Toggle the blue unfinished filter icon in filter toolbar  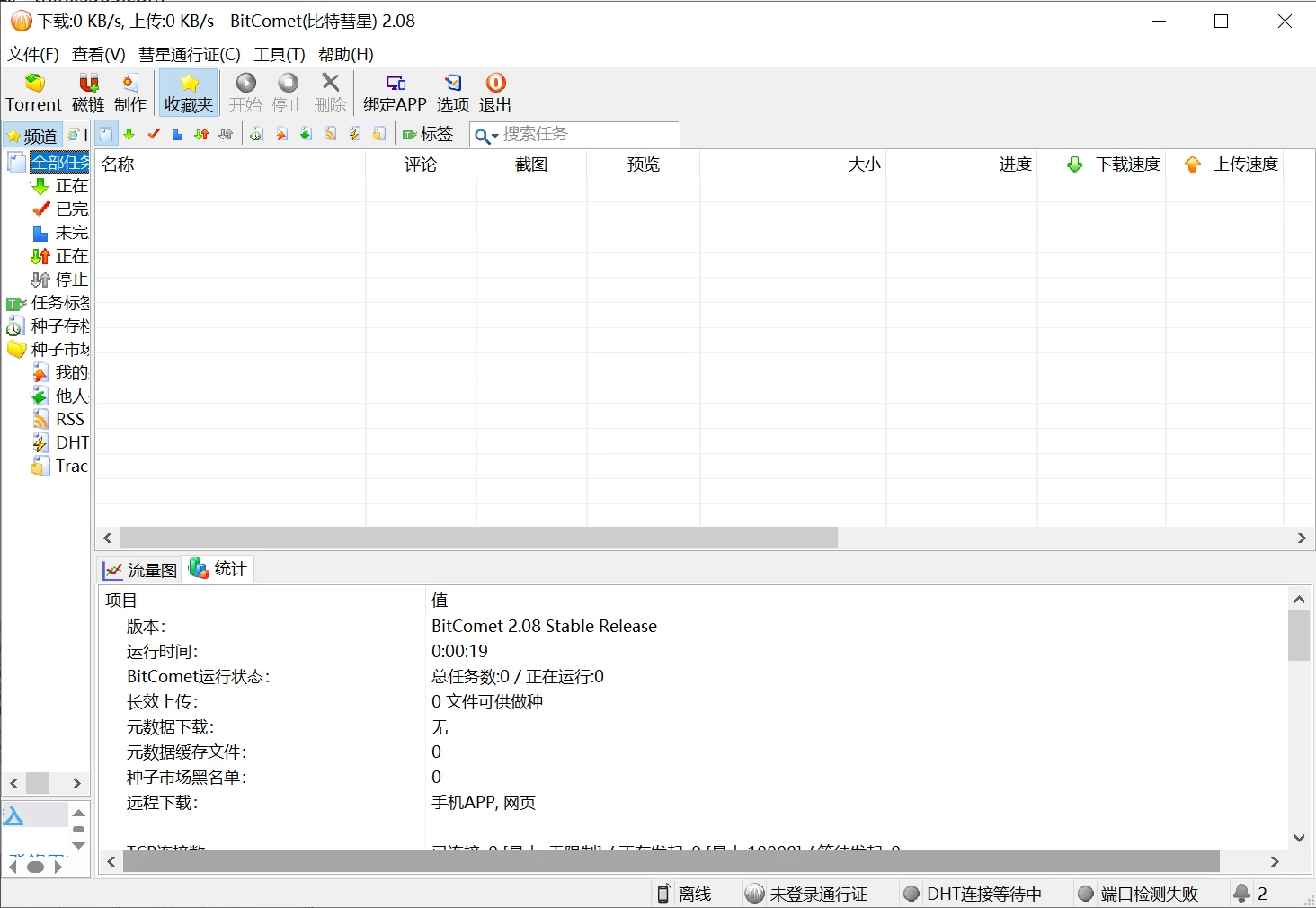tap(177, 134)
